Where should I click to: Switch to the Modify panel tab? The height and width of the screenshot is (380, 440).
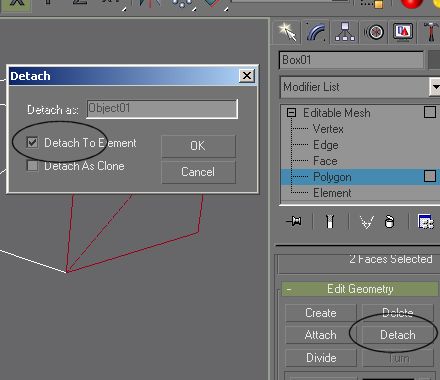(x=316, y=32)
